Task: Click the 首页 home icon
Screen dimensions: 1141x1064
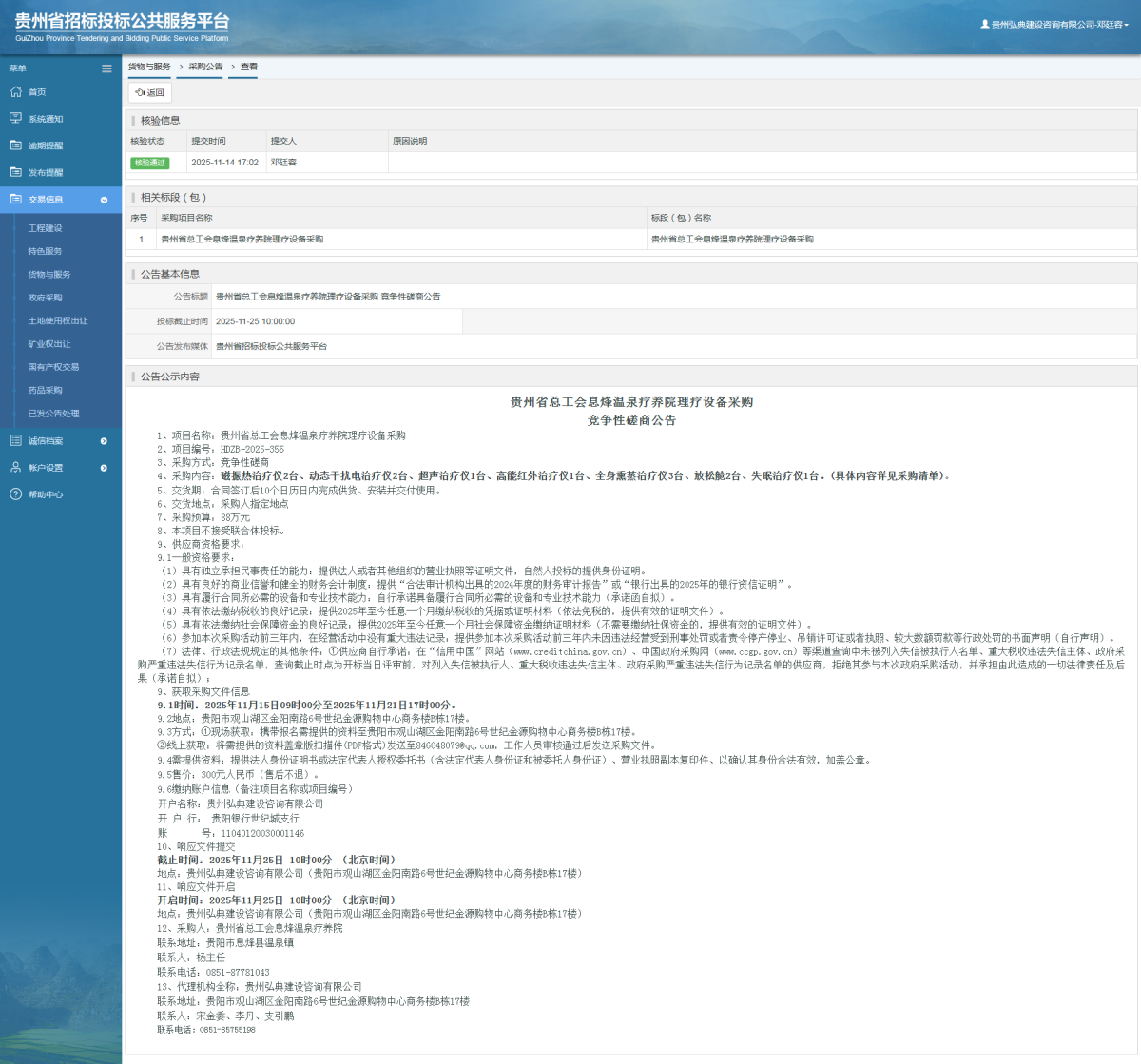Action: 15,92
